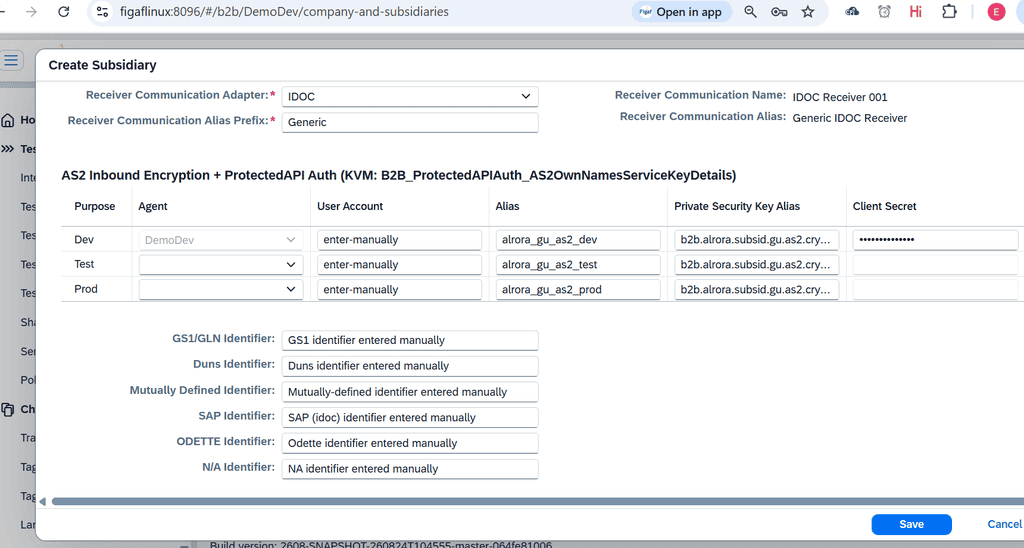Save the new subsidiary
The image size is (1024, 548).
912,524
